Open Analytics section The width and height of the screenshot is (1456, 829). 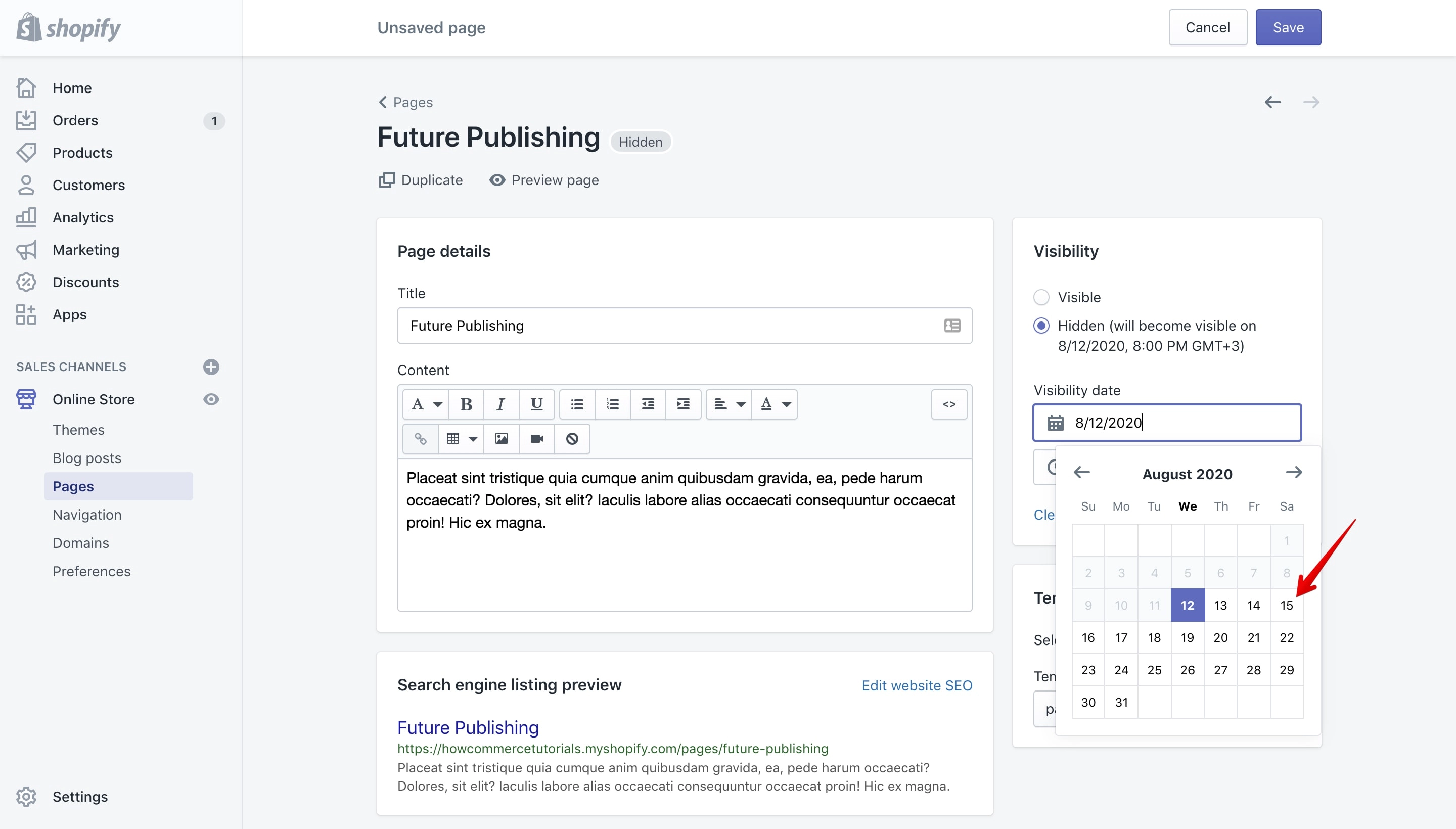click(83, 217)
